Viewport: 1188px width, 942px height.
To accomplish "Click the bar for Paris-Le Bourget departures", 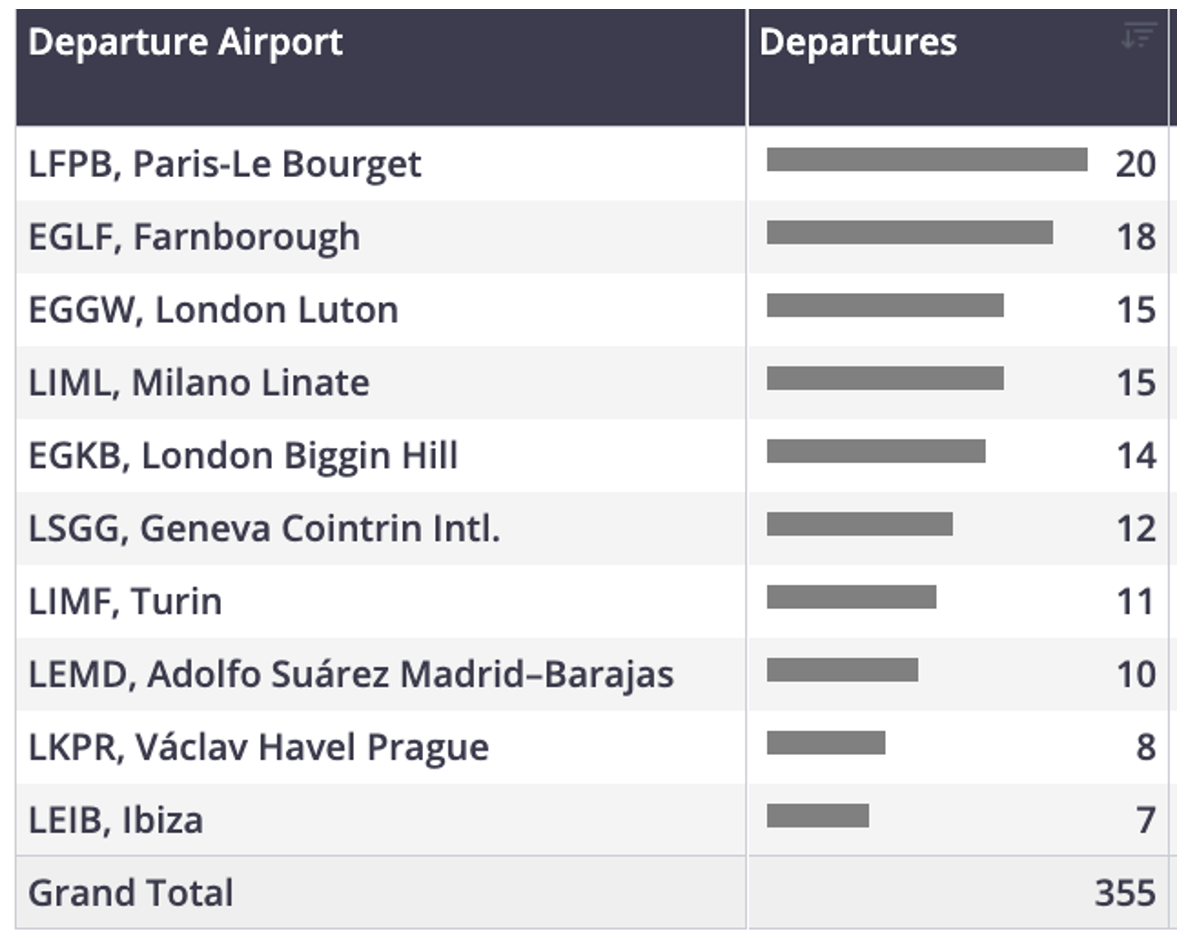I will [927, 159].
